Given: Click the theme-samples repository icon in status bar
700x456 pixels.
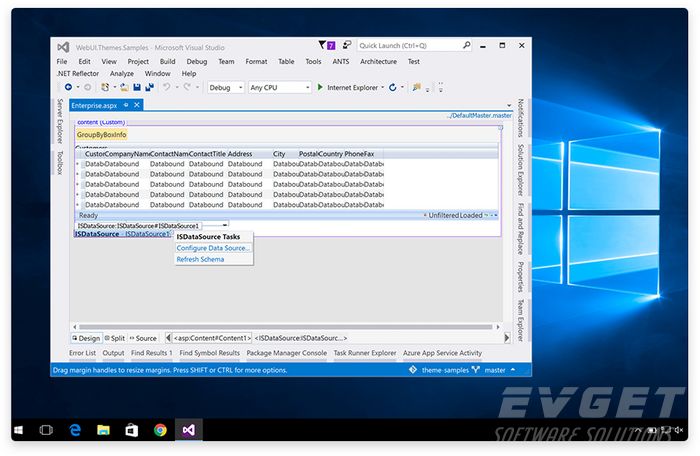Looking at the screenshot, I should 413,370.
